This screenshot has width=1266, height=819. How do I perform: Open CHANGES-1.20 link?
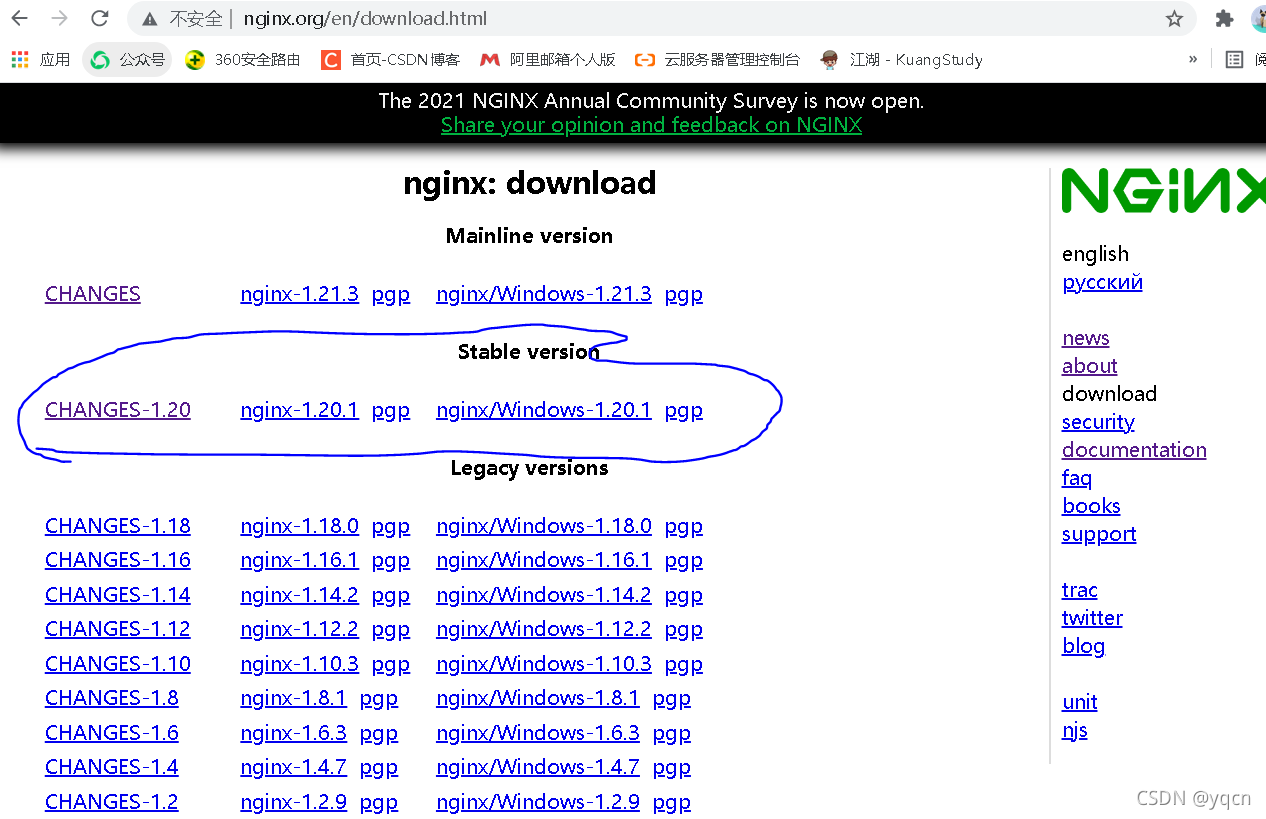(118, 410)
